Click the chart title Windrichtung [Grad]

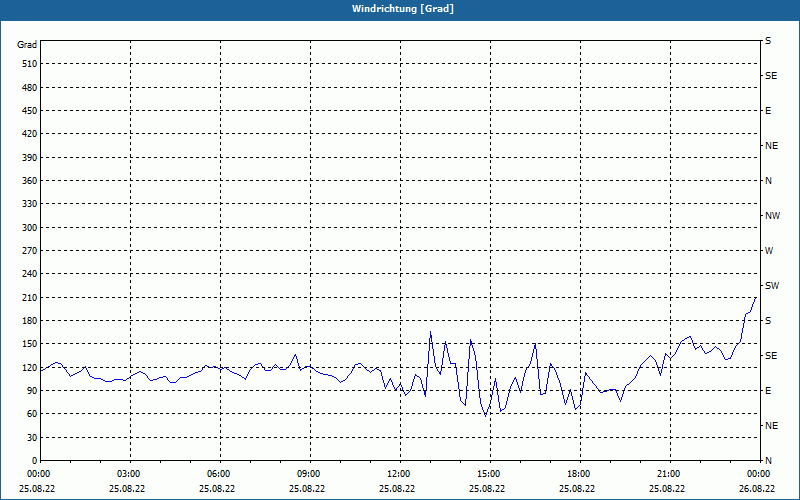403,9
